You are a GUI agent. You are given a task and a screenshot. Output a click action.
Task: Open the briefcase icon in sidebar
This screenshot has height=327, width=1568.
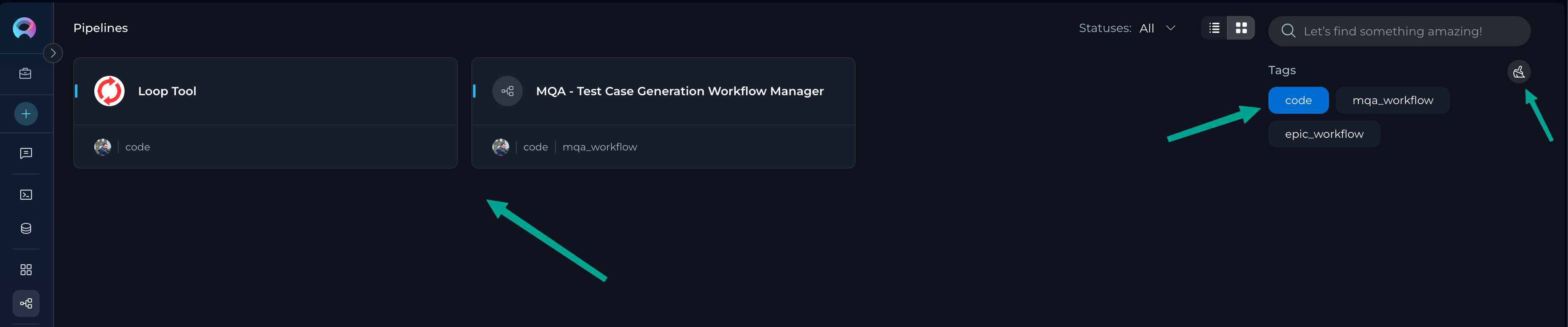[26, 74]
